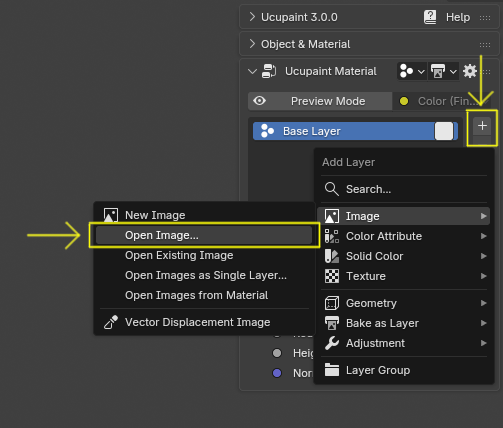Viewport: 503px width, 428px height.
Task: Click the Vector Displacement brush icon
Action: tap(111, 322)
